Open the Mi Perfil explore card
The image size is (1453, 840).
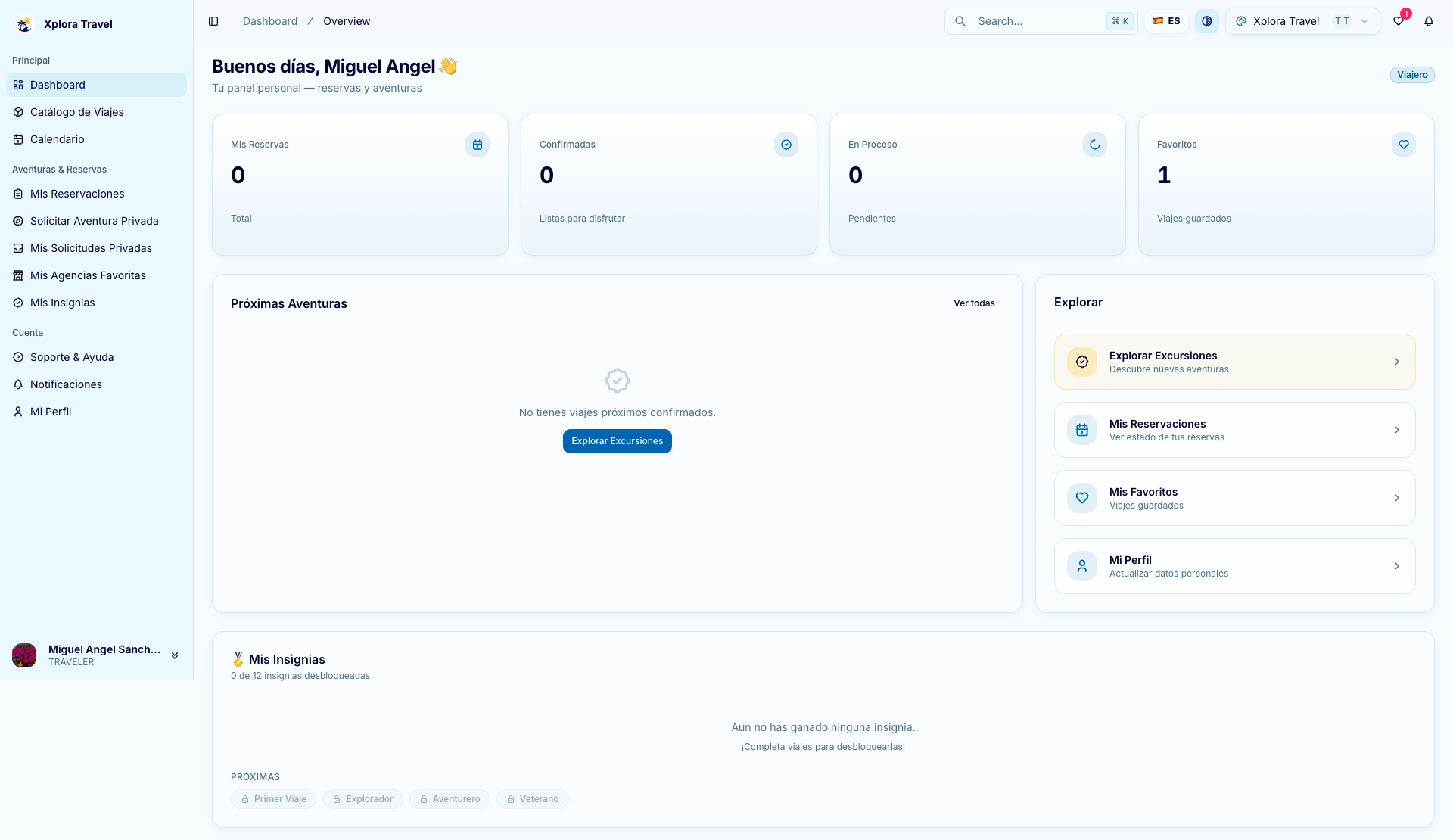tap(1235, 566)
